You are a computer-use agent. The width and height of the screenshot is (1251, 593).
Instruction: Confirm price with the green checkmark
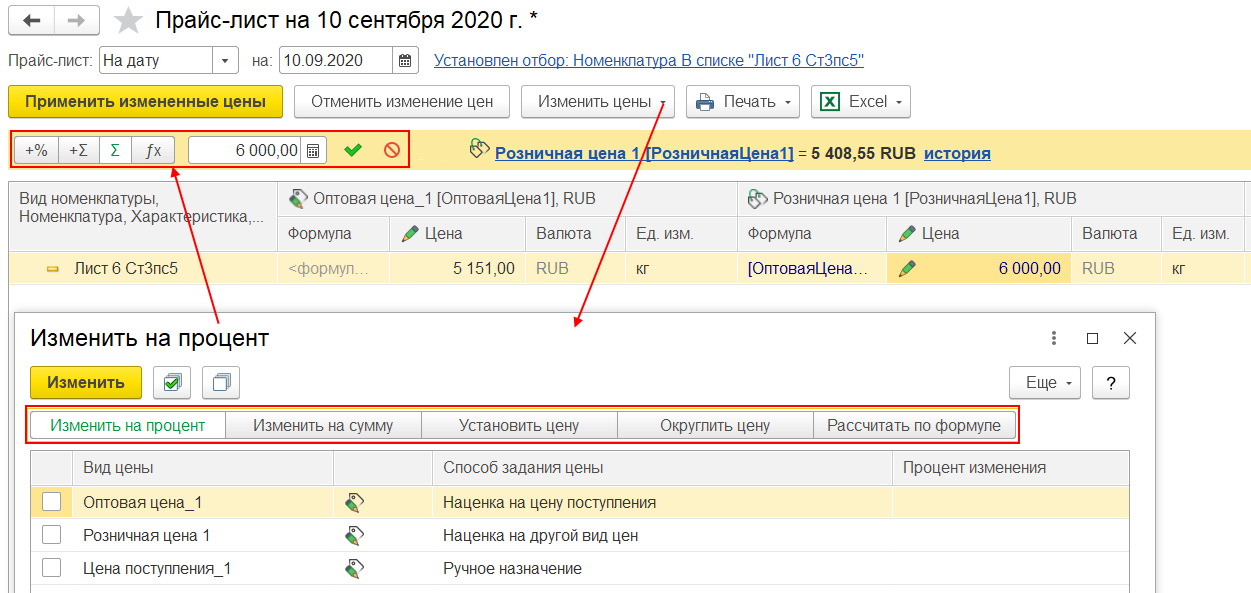[x=352, y=150]
